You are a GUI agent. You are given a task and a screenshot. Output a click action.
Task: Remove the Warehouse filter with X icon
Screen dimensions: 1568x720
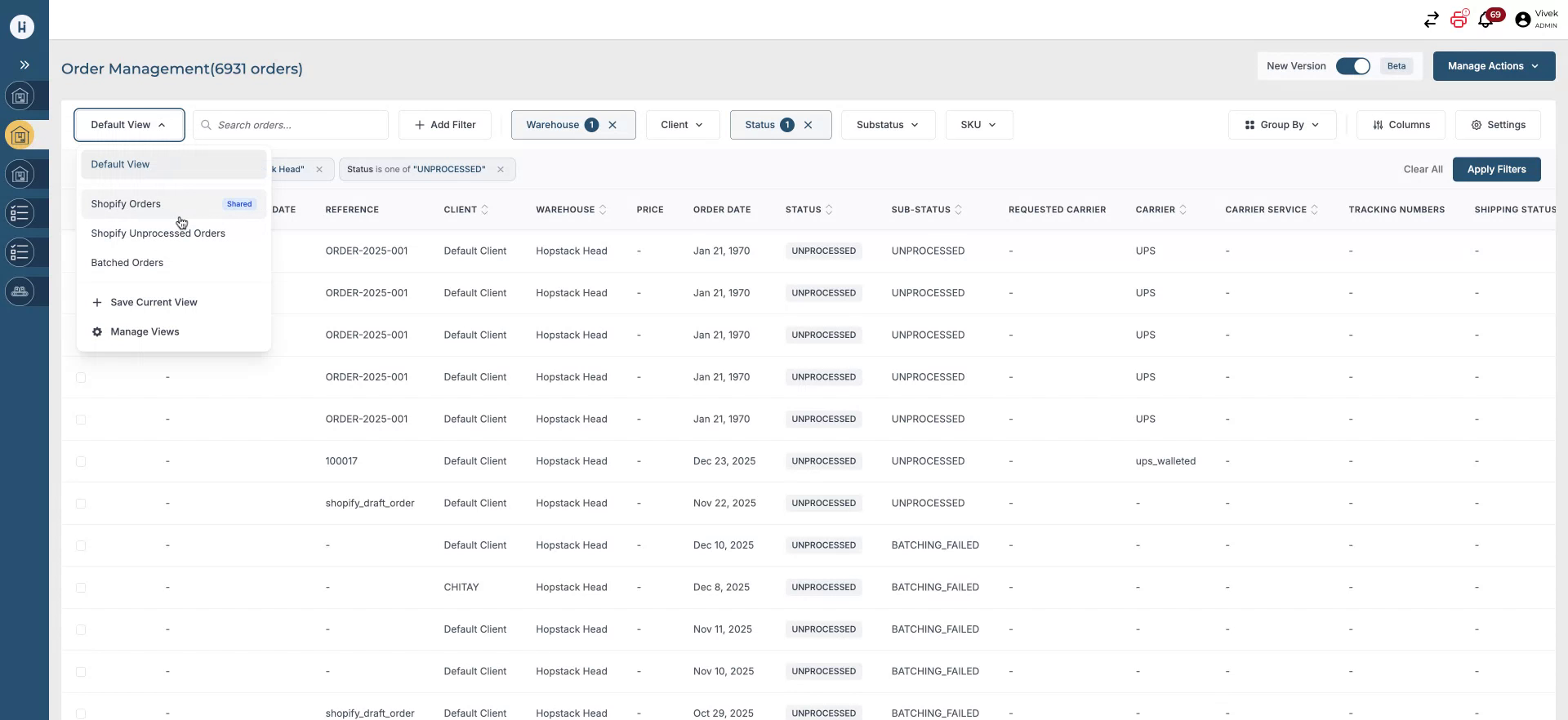pyautogui.click(x=612, y=125)
